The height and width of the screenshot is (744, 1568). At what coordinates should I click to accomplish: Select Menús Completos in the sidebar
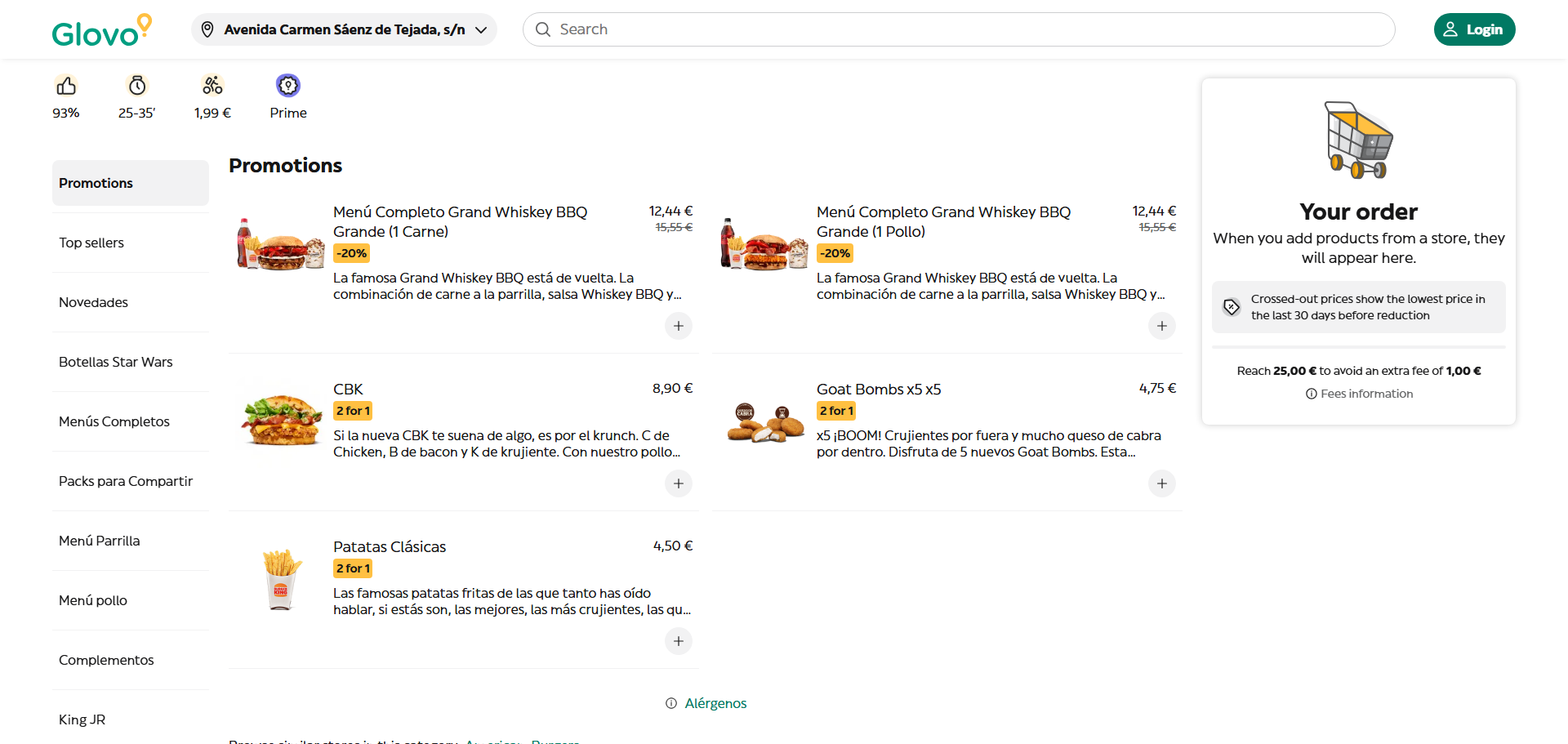coord(114,421)
